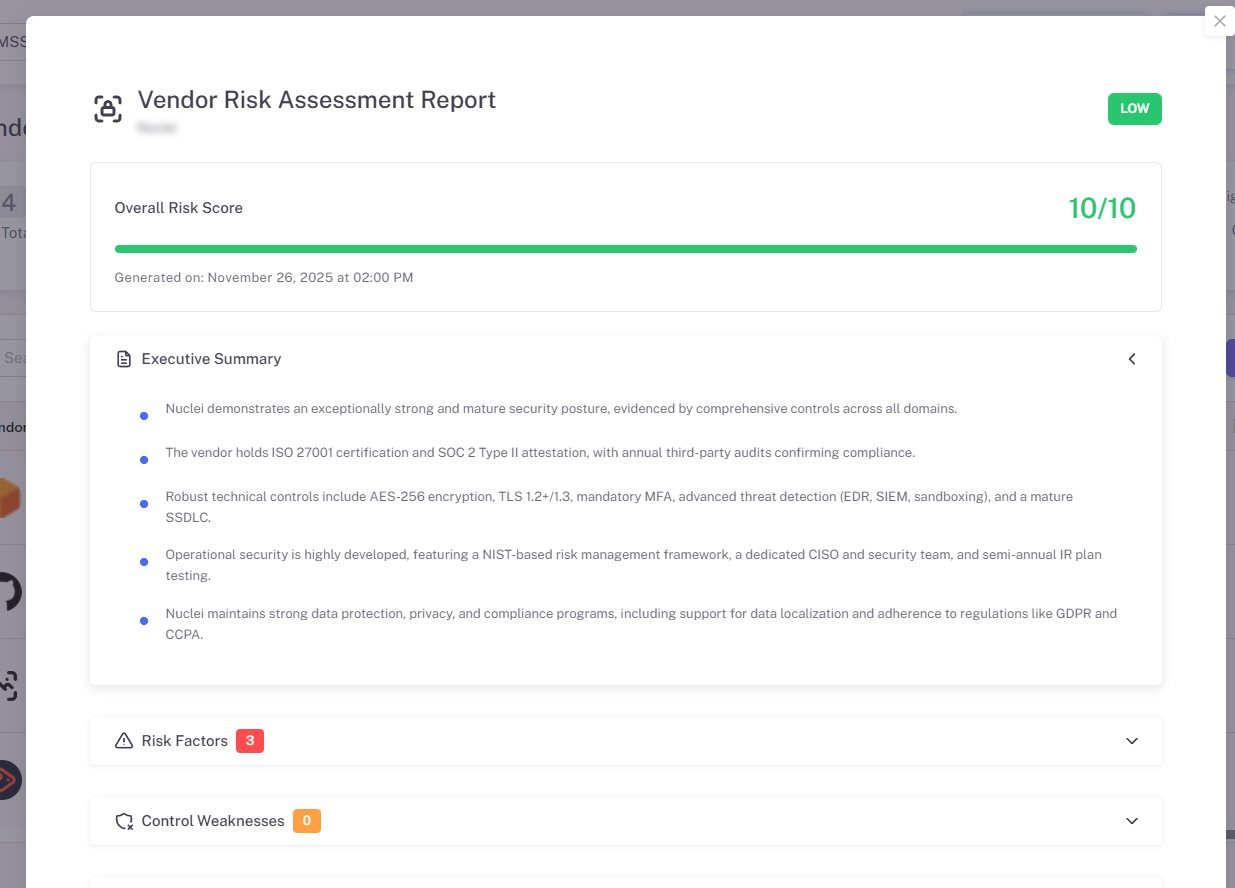Click the 10/10 Overall Risk Score value
The image size is (1235, 888).
[1102, 208]
